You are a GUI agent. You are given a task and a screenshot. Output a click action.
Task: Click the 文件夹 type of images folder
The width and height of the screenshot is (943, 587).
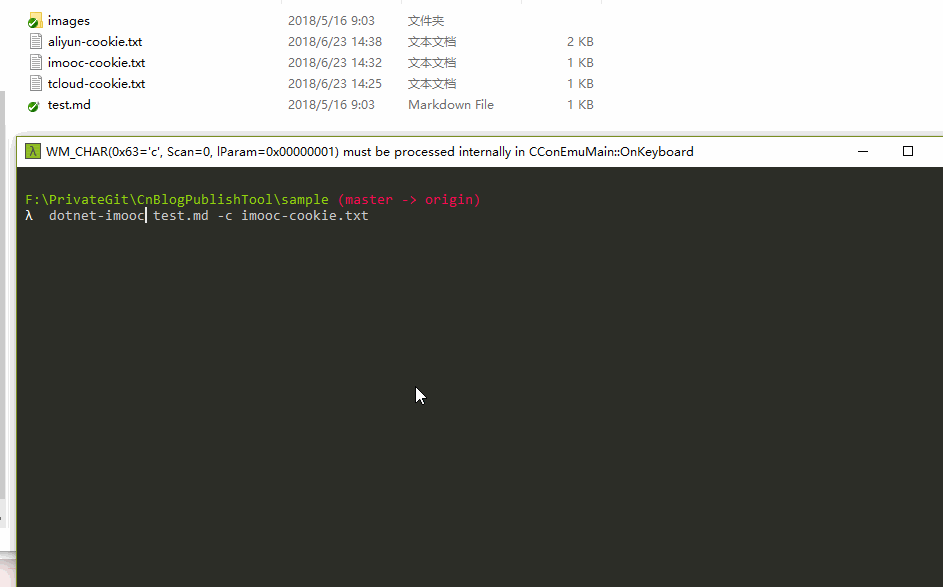tap(426, 20)
